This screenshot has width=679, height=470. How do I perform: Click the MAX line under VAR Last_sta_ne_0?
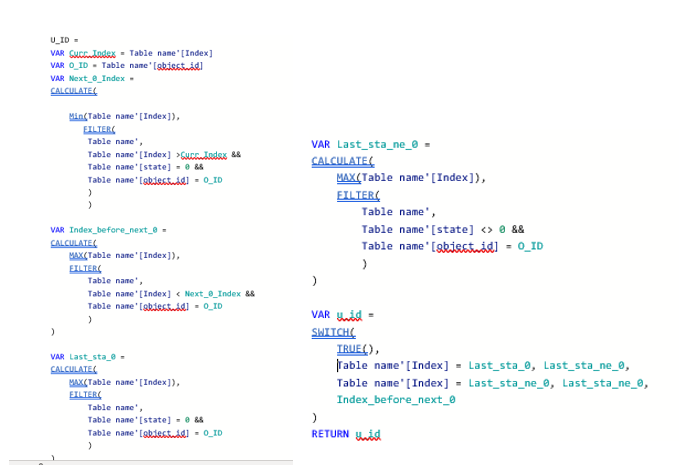tap(411, 178)
